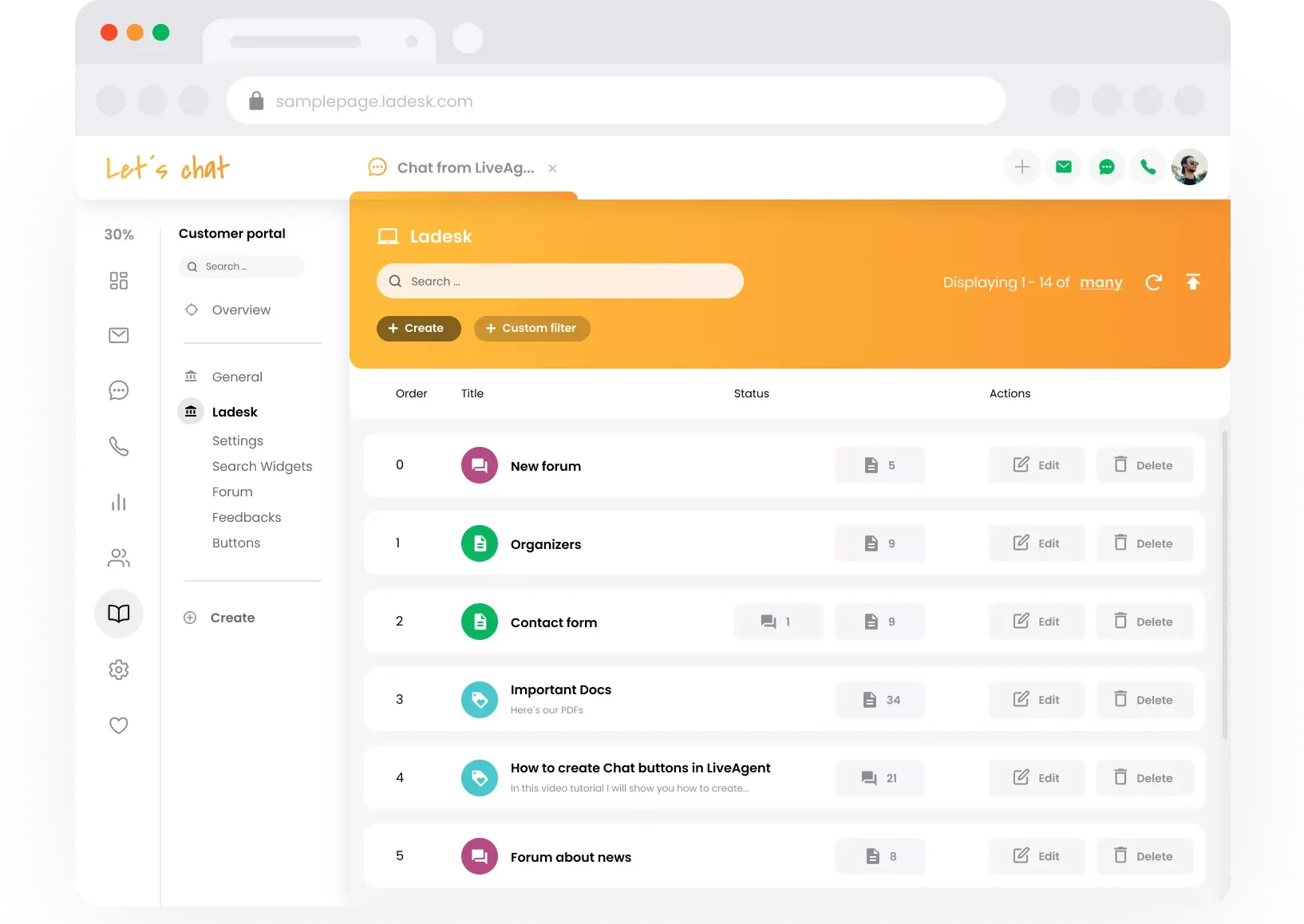
Task: Click the 34 articles badge on Important Docs
Action: (x=880, y=700)
